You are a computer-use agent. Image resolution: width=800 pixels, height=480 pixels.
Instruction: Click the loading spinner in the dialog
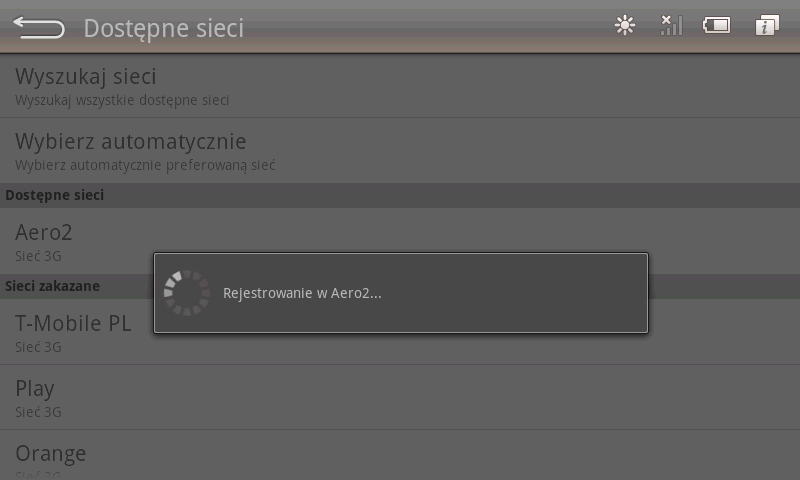[x=186, y=293]
